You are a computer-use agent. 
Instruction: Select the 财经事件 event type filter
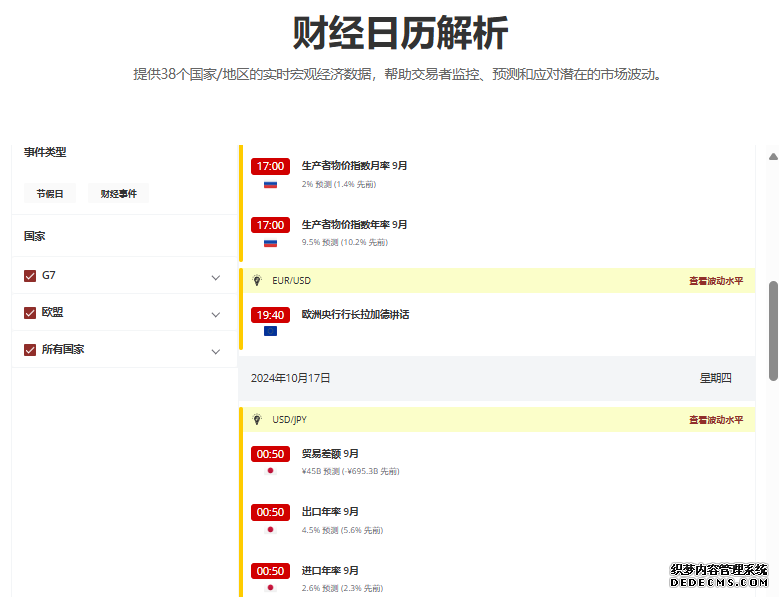coord(118,194)
